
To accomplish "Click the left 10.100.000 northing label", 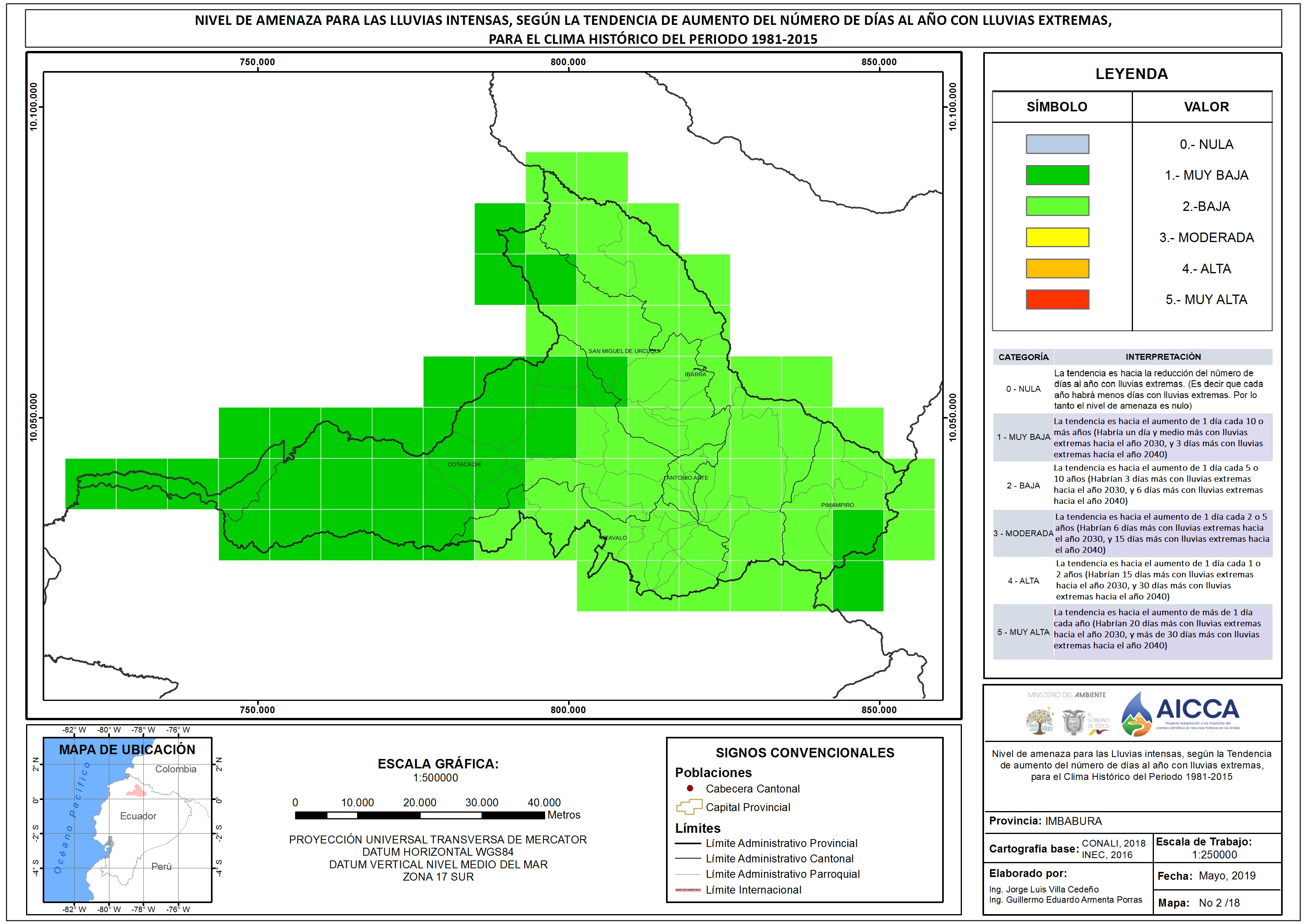I will 34,106.
